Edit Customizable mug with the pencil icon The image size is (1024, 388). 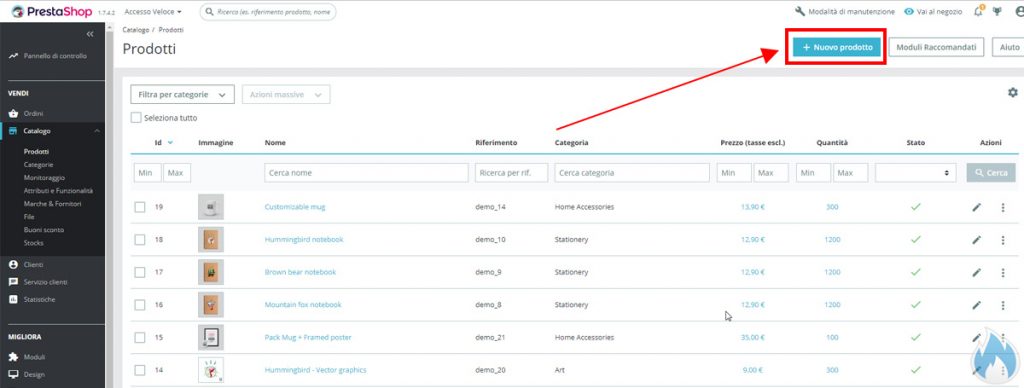pos(976,207)
